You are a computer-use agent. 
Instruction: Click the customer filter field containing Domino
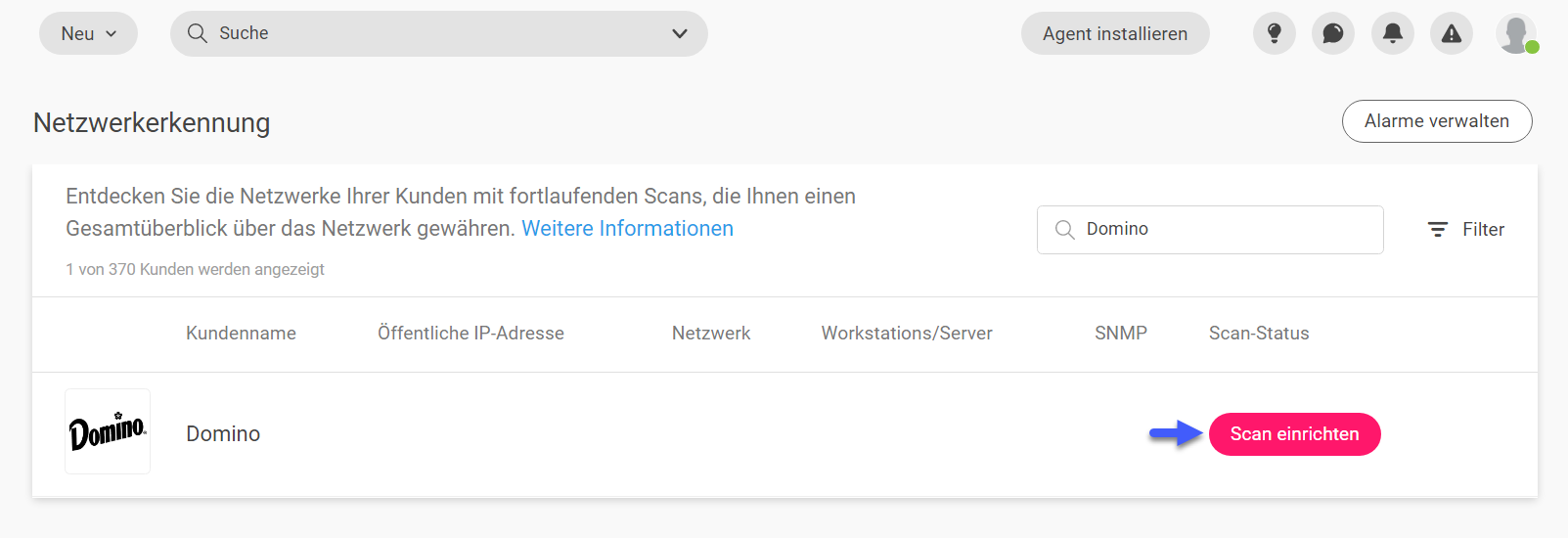tap(1210, 230)
